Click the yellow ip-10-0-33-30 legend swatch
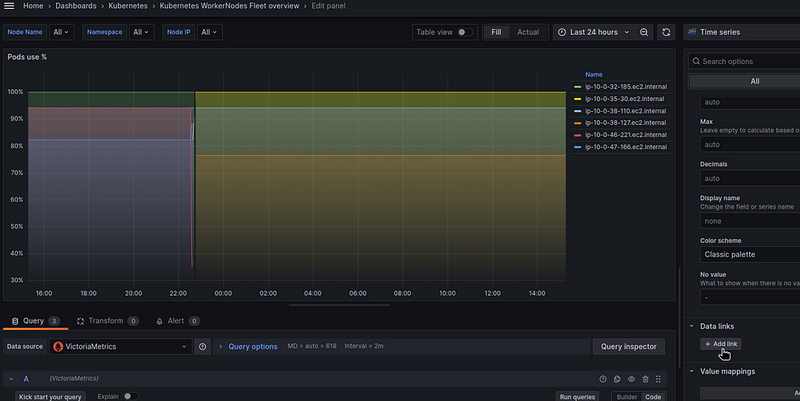Image resolution: width=800 pixels, height=401 pixels. pos(575,99)
